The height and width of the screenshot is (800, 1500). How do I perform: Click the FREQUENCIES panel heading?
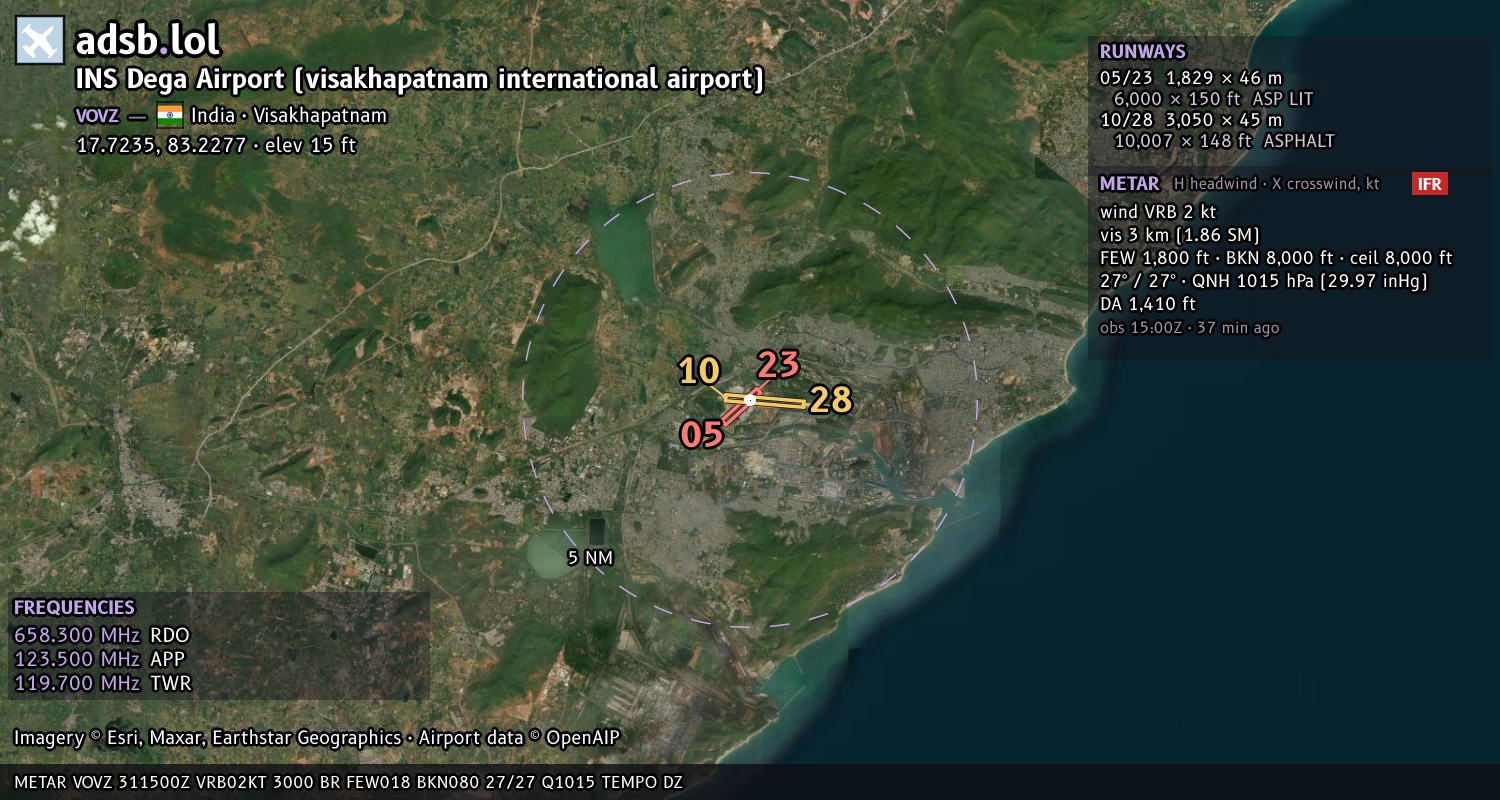click(x=74, y=608)
